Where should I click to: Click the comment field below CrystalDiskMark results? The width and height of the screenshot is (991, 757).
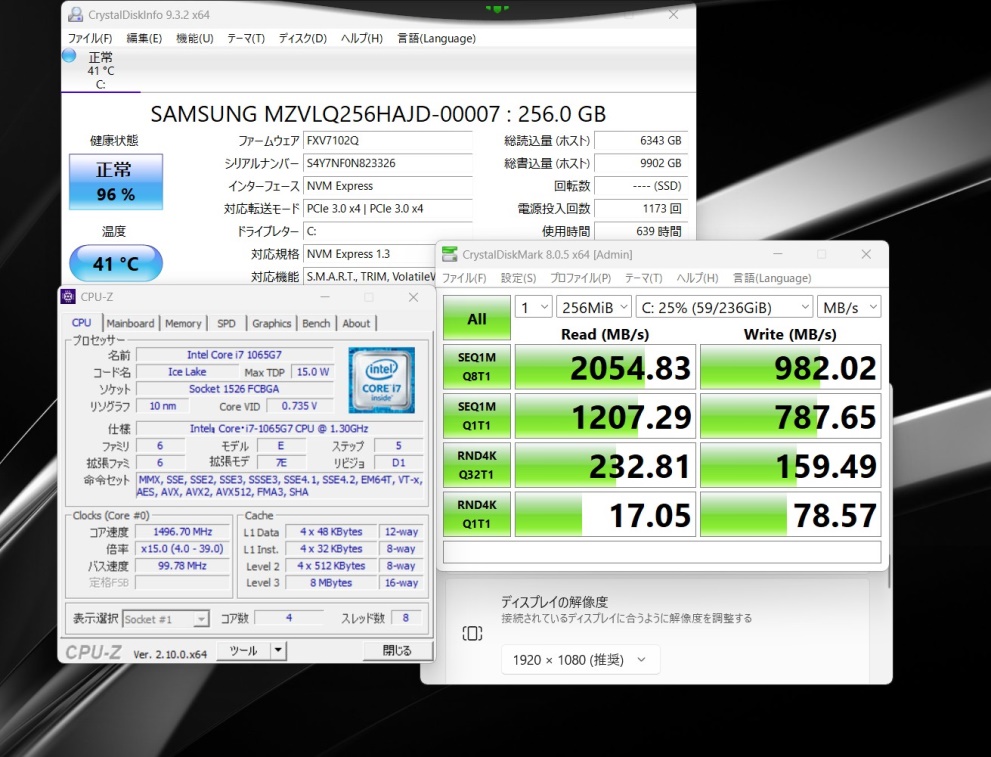[x=662, y=552]
